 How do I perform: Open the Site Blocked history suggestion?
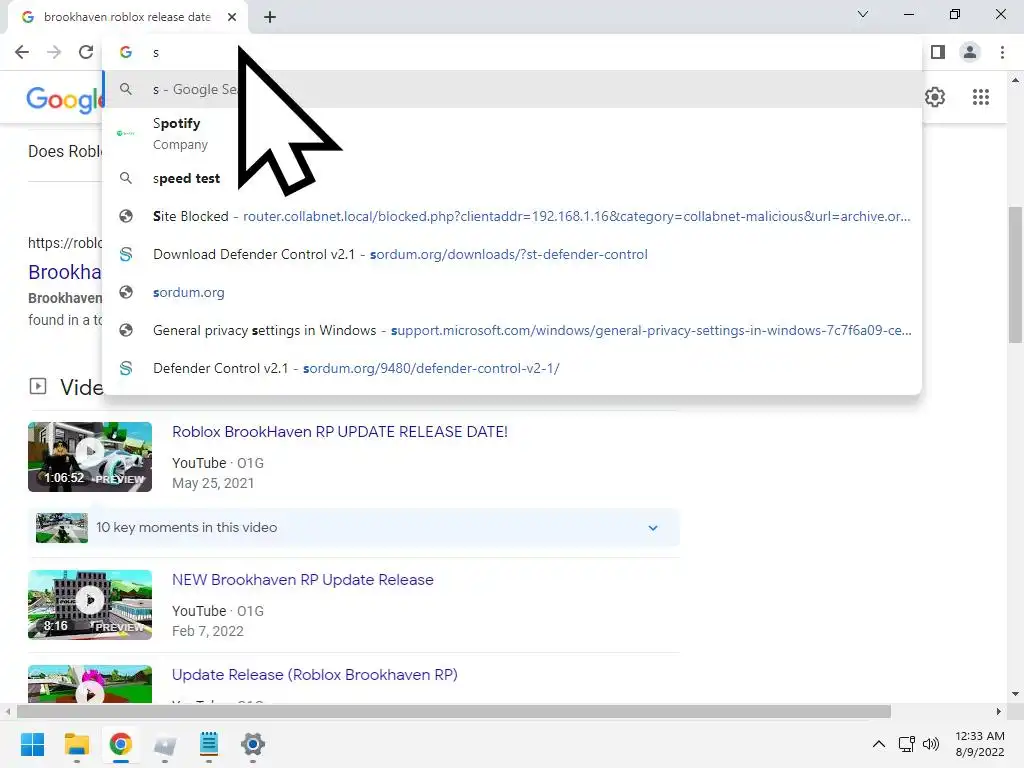(512, 216)
